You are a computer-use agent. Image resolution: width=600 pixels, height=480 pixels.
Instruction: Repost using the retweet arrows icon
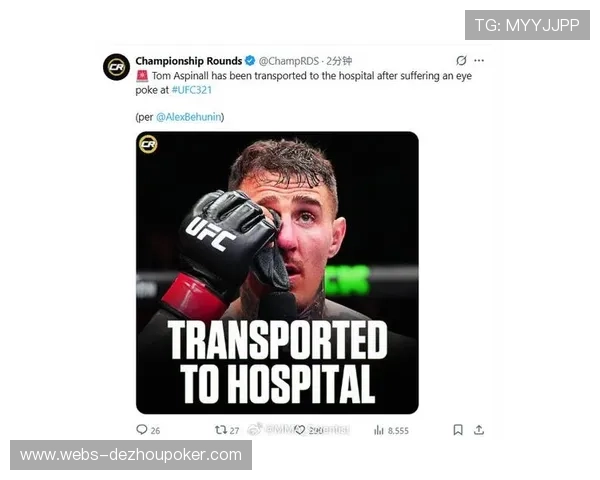[x=221, y=430]
